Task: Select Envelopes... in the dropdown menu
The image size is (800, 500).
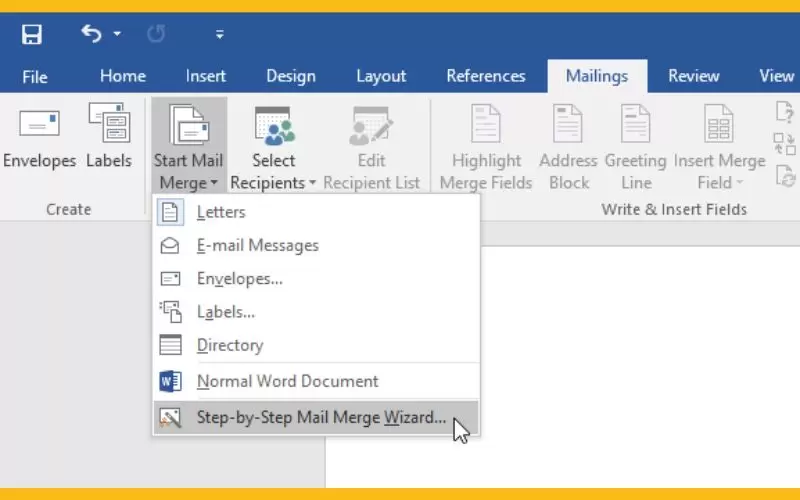Action: point(316,279)
